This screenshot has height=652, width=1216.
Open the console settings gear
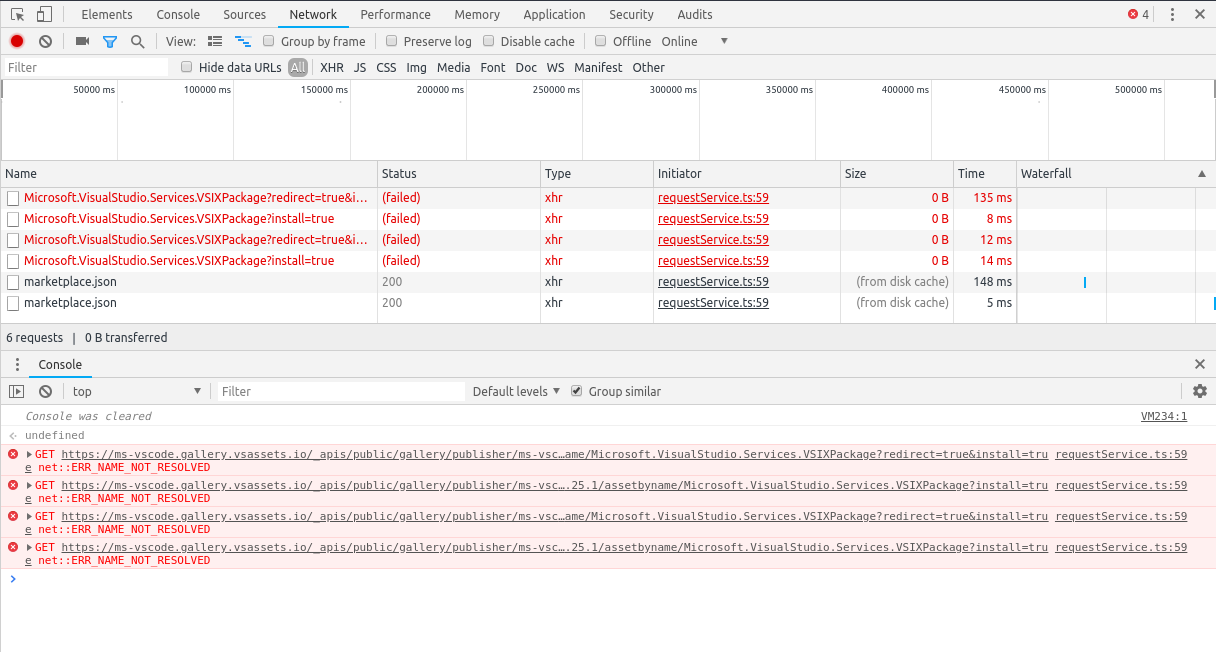pos(1199,391)
